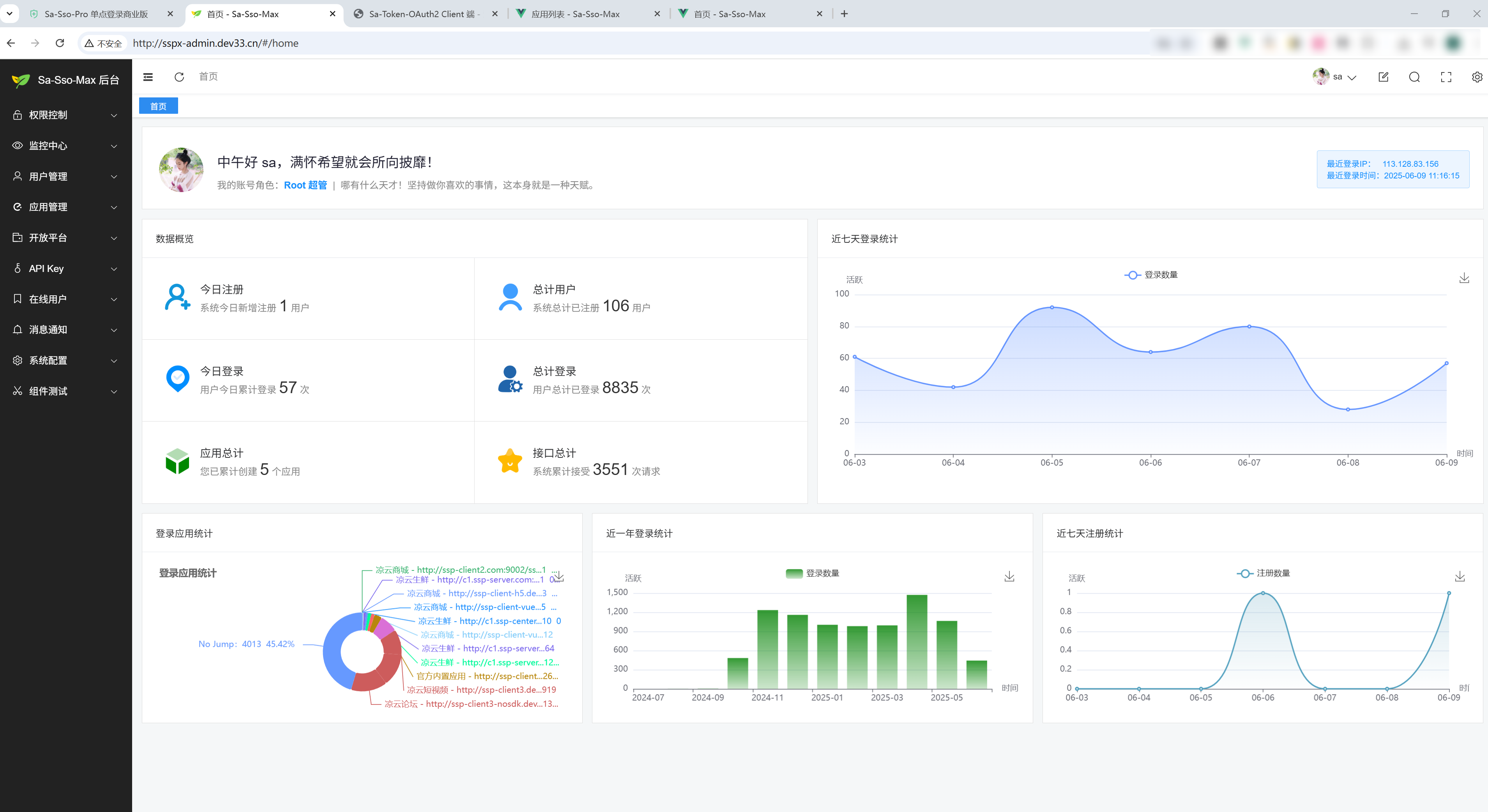Download the seven-day login chart image
The image size is (1488, 812).
pyautogui.click(x=1464, y=278)
